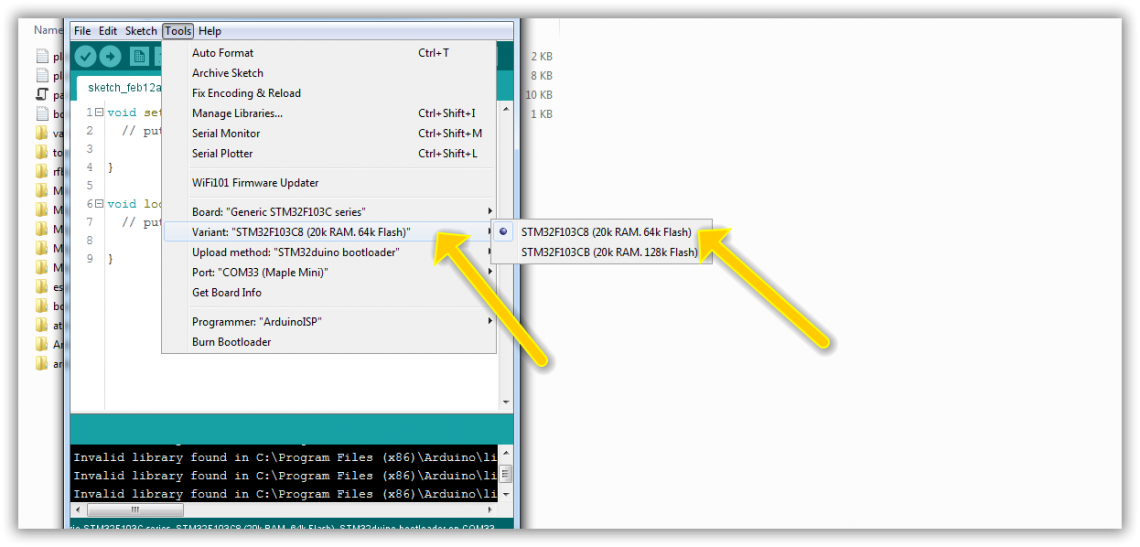Viewport: 1140px width, 547px height.
Task: Select STM32F103C8 64k Flash radio option
Action: [605, 232]
